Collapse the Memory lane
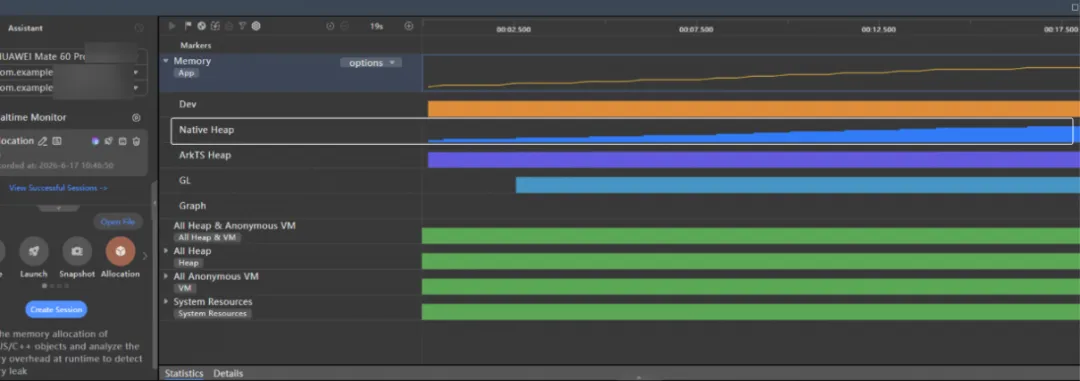This screenshot has width=1080, height=381. click(165, 61)
